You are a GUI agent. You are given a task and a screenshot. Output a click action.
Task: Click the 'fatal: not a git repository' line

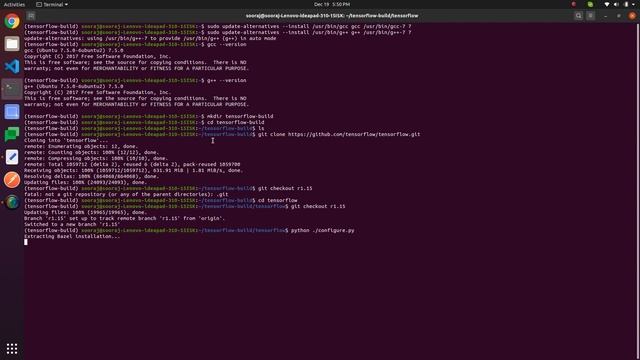click(126, 194)
